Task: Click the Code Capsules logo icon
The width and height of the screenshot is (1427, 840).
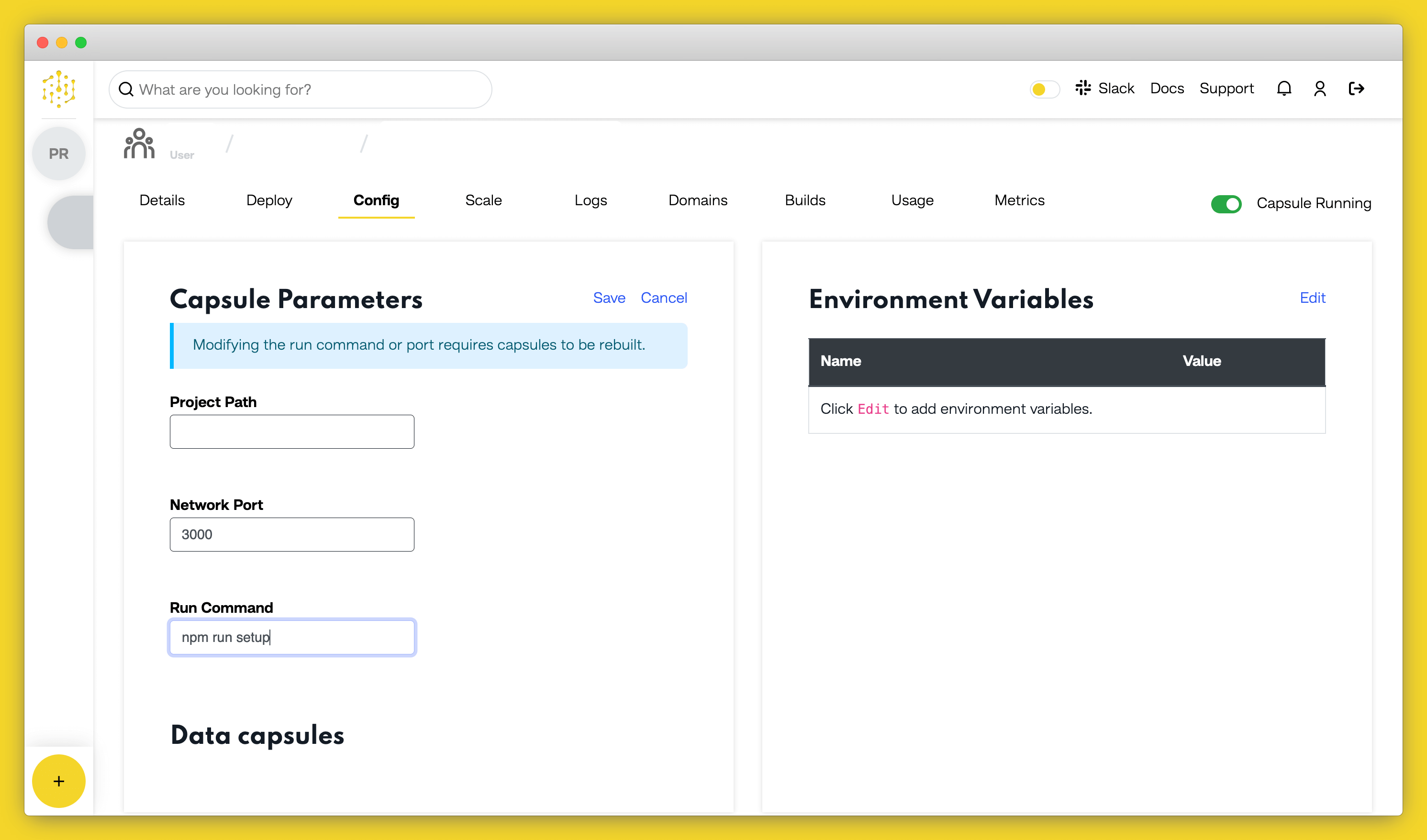Action: click(58, 89)
